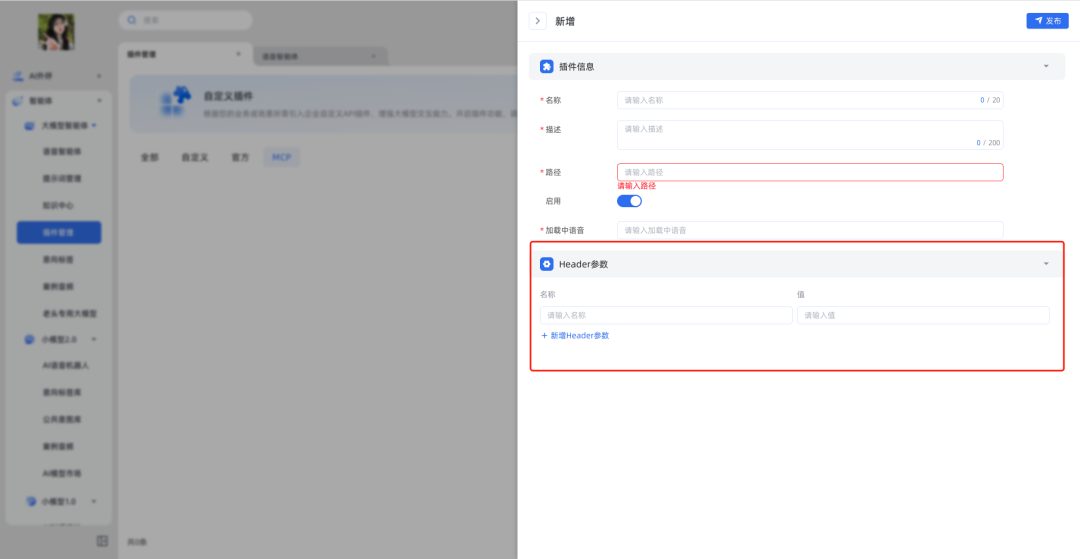This screenshot has width=1080, height=559.
Task: Click the 描述 text area
Action: point(809,135)
